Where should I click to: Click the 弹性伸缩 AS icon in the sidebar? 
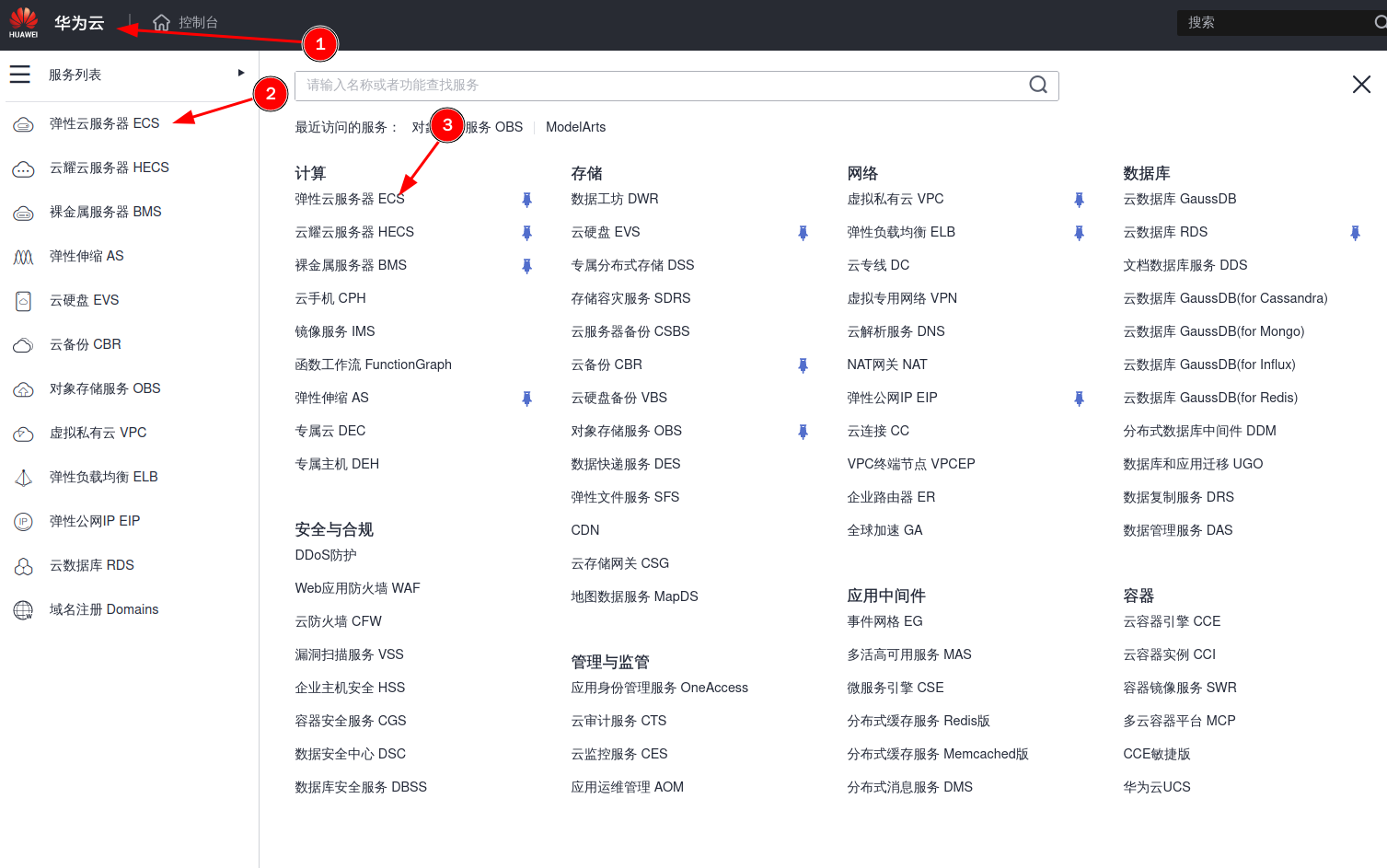[23, 255]
